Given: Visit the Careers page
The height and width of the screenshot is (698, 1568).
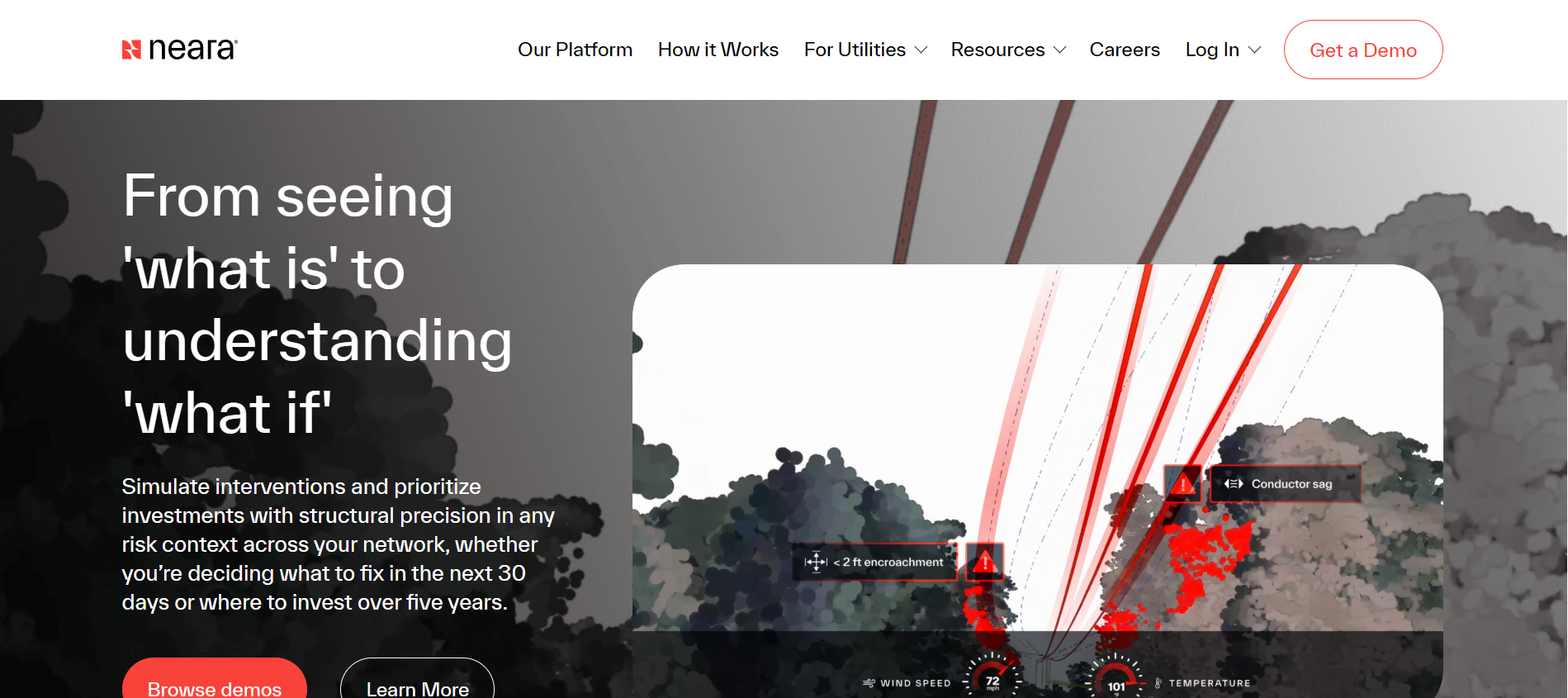Looking at the screenshot, I should (x=1125, y=50).
